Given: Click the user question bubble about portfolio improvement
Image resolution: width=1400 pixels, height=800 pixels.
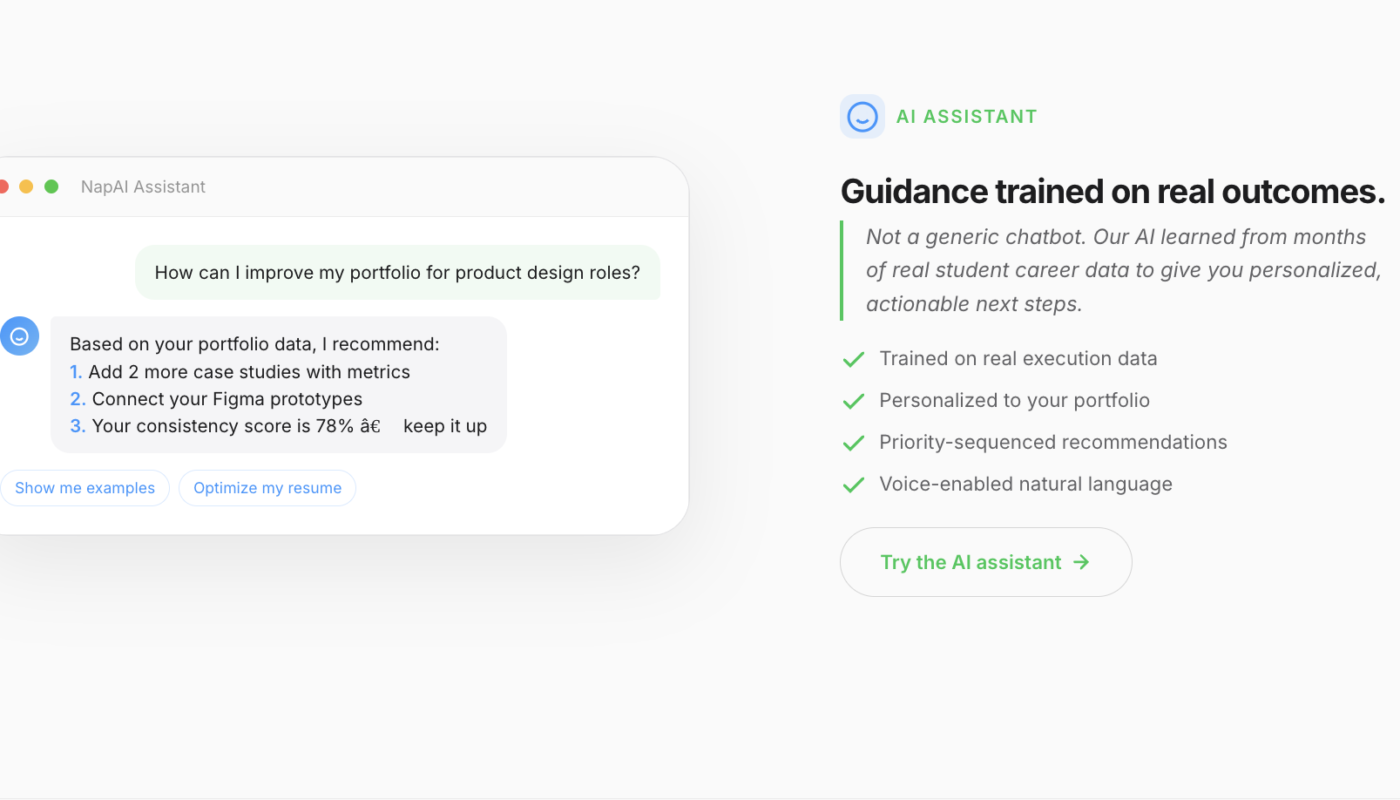Looking at the screenshot, I should pos(398,272).
